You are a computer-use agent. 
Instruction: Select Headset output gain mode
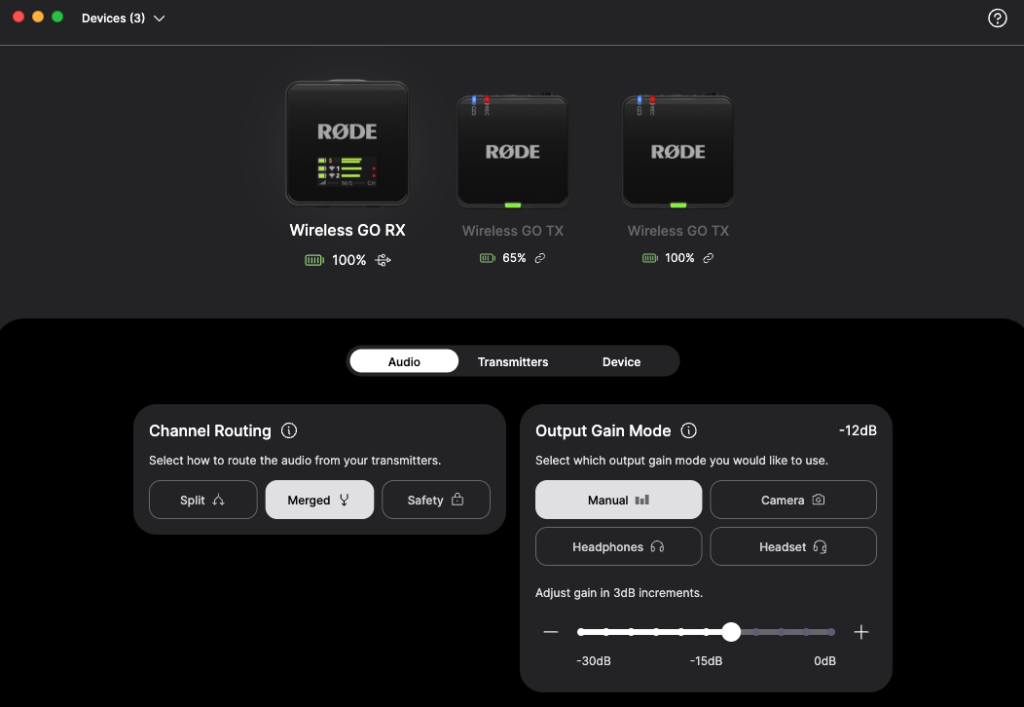point(793,546)
